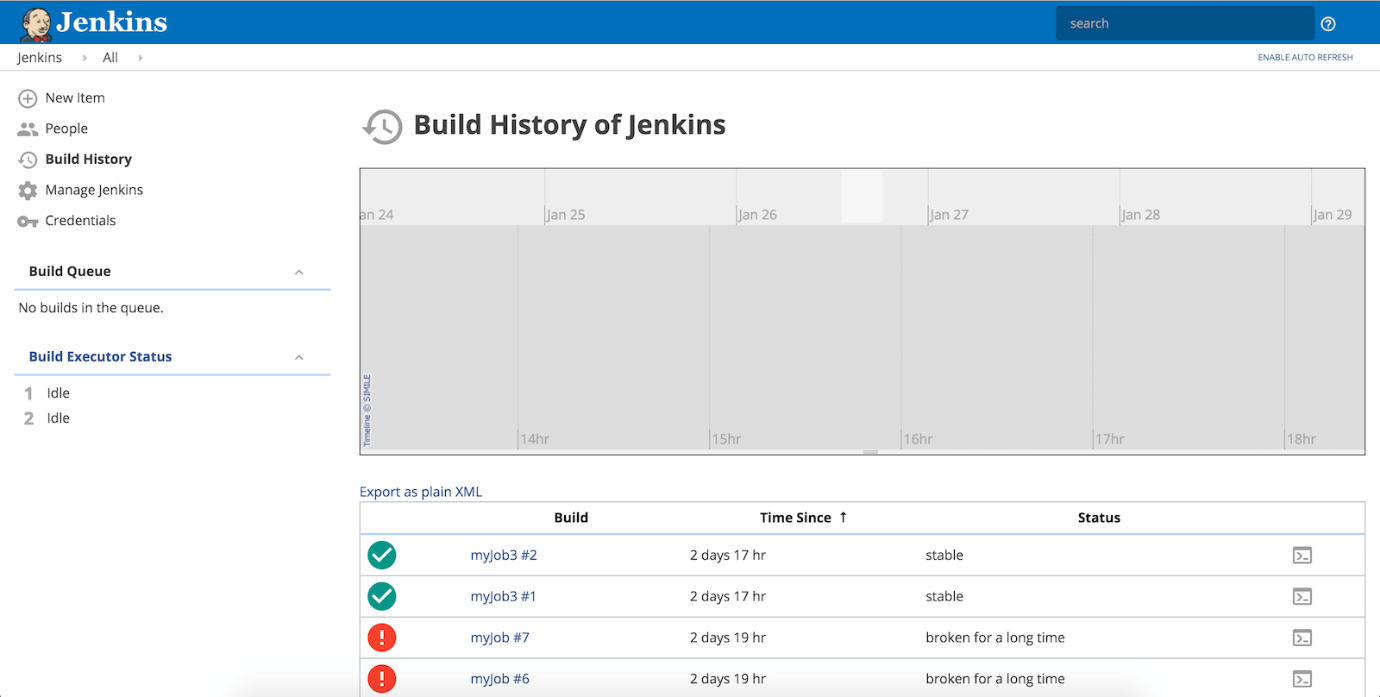The width and height of the screenshot is (1380, 697).
Task: Click the timeline resize handle at bottom center
Action: [871, 452]
